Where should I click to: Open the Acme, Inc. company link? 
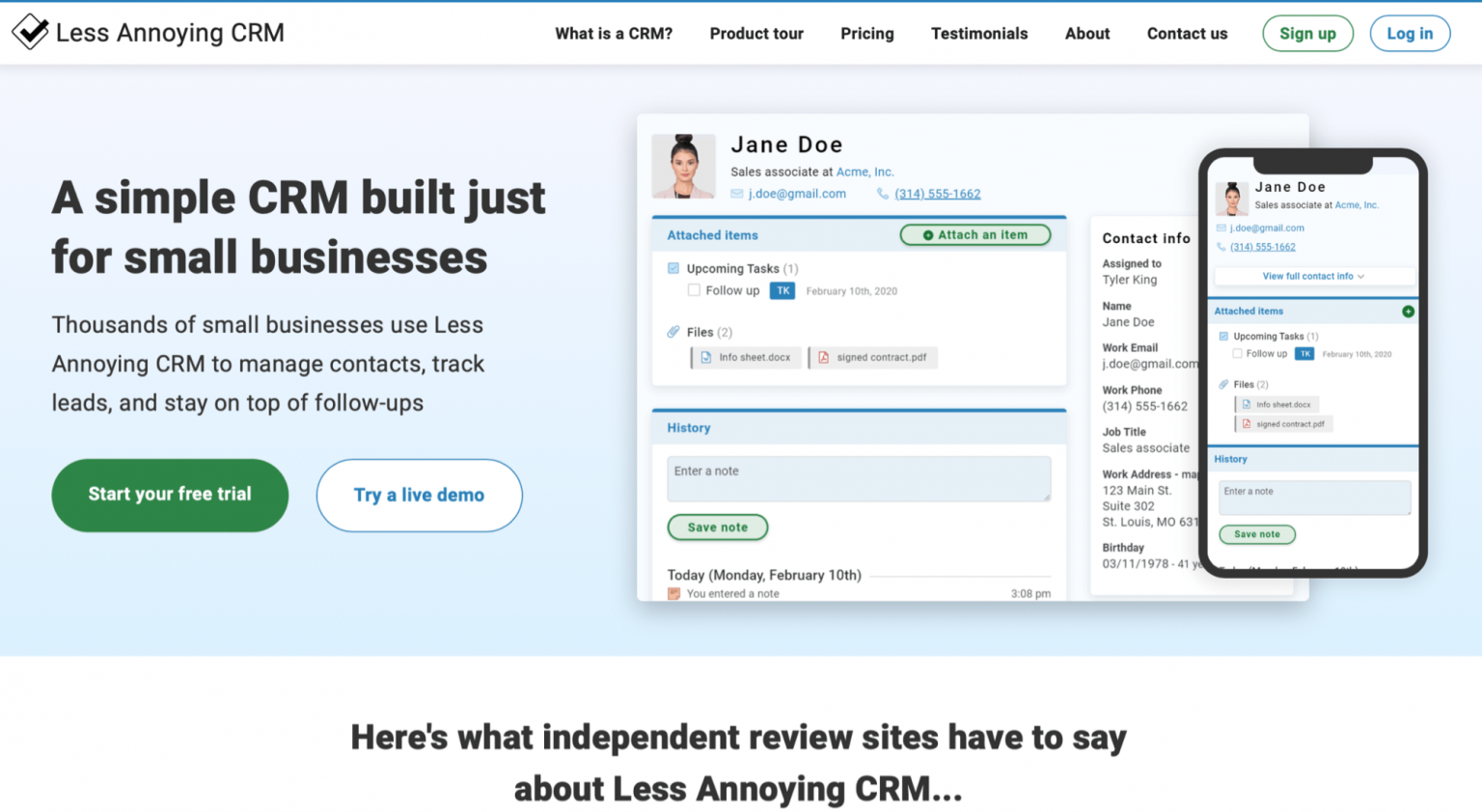click(865, 171)
